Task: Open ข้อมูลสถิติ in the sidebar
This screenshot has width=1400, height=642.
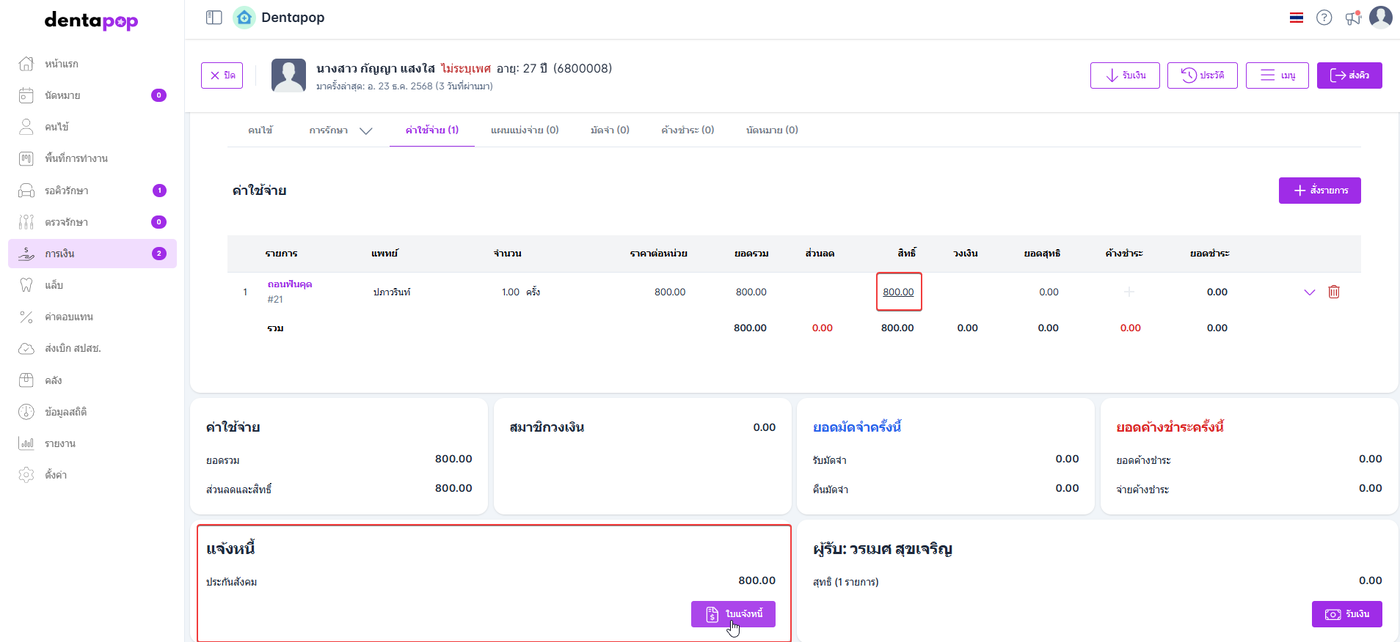Action: click(x=92, y=412)
